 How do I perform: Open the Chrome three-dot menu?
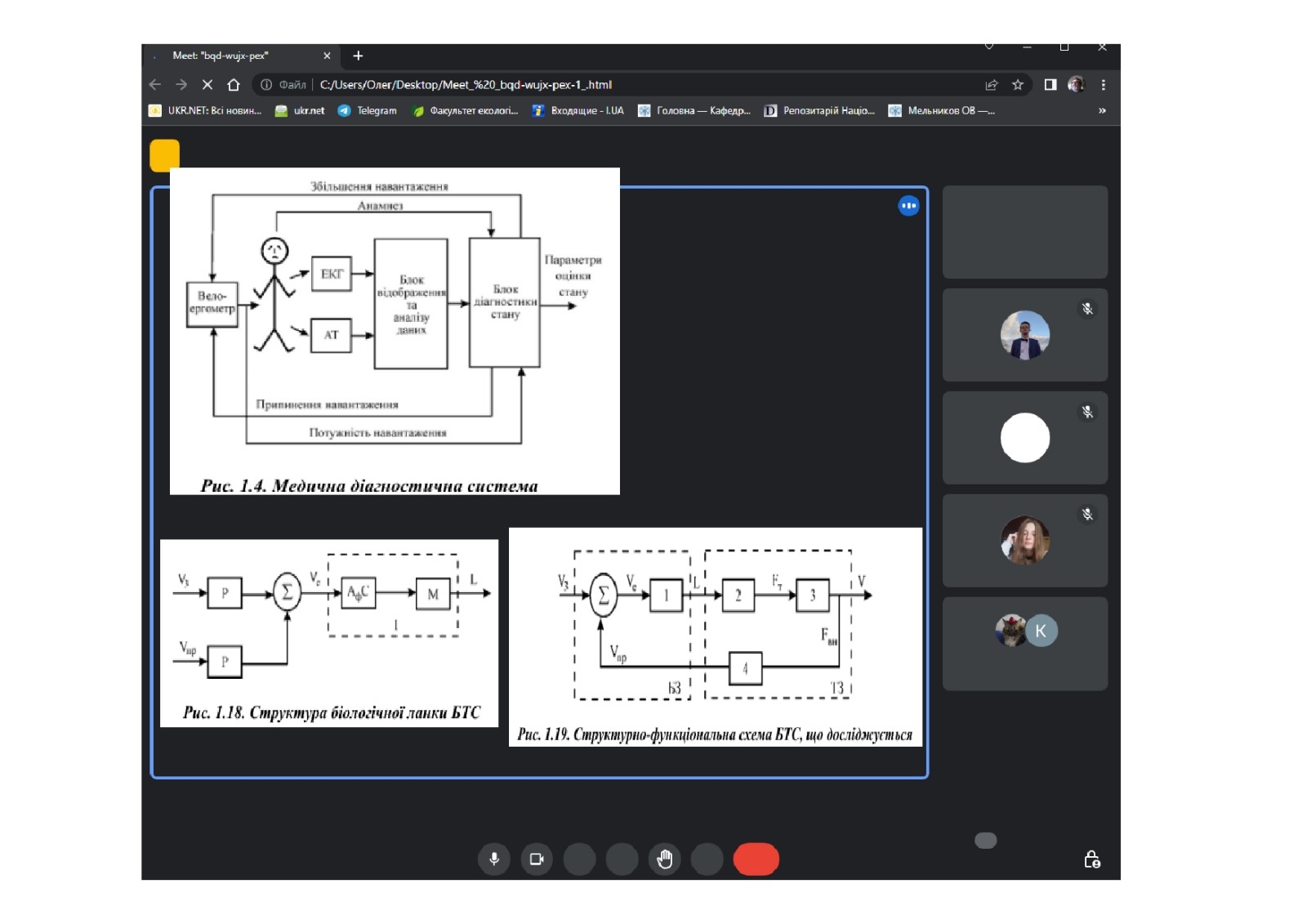1104,85
